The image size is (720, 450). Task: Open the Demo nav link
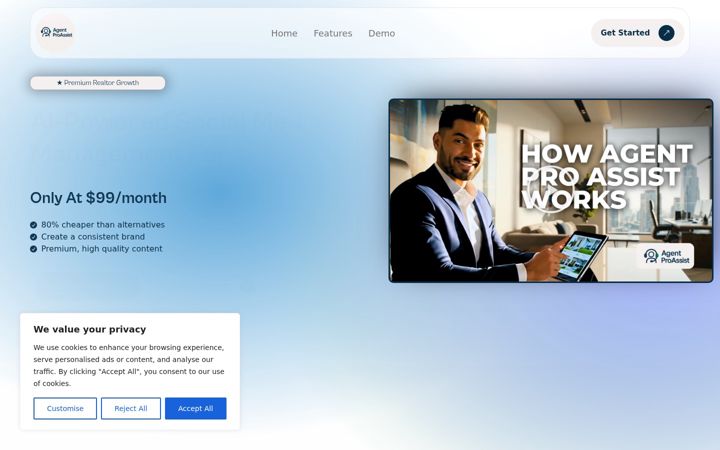[382, 34]
